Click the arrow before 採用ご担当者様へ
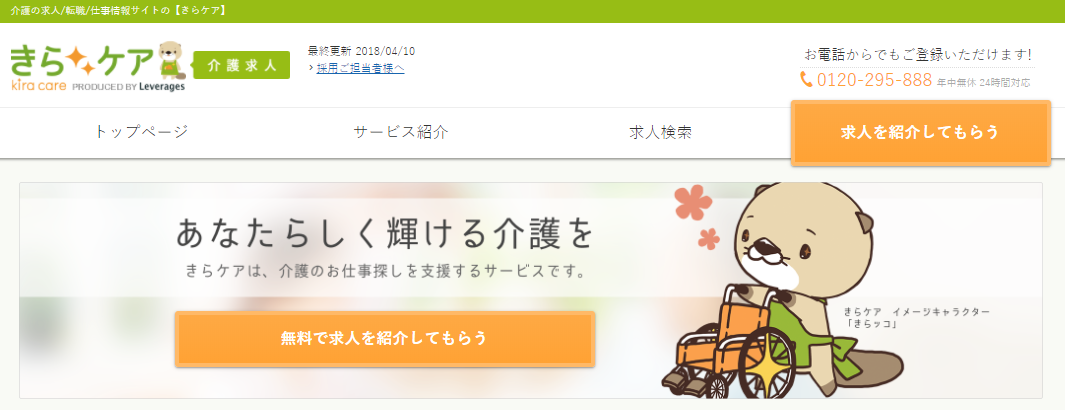Viewport: 1065px width, 410px height. (310, 68)
